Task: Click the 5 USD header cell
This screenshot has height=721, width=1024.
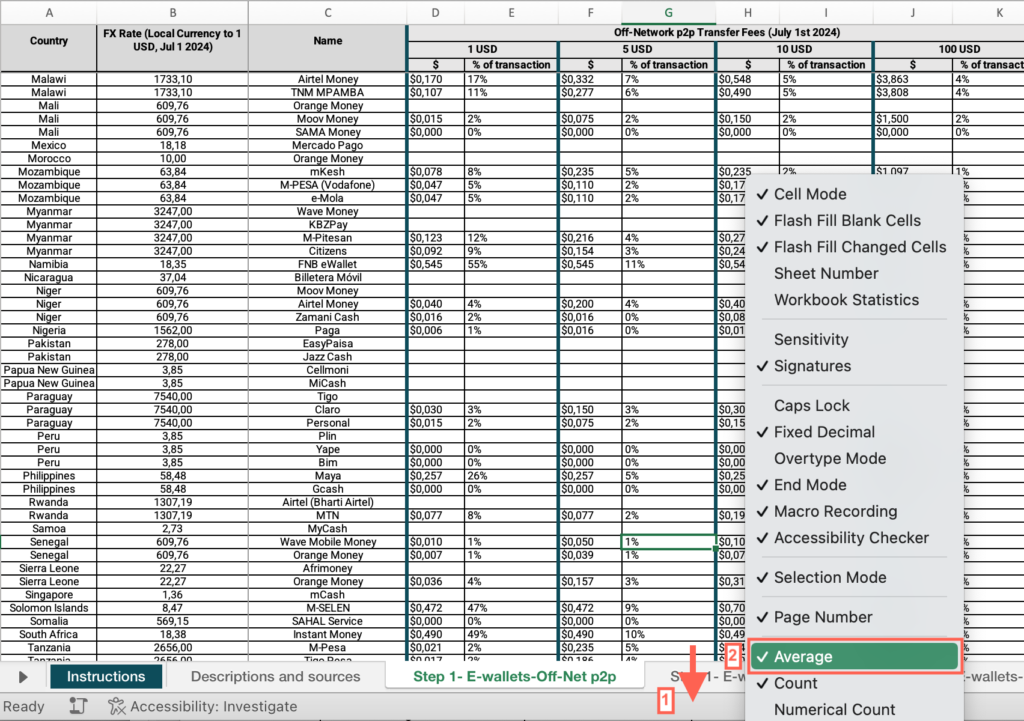Action: coord(637,49)
